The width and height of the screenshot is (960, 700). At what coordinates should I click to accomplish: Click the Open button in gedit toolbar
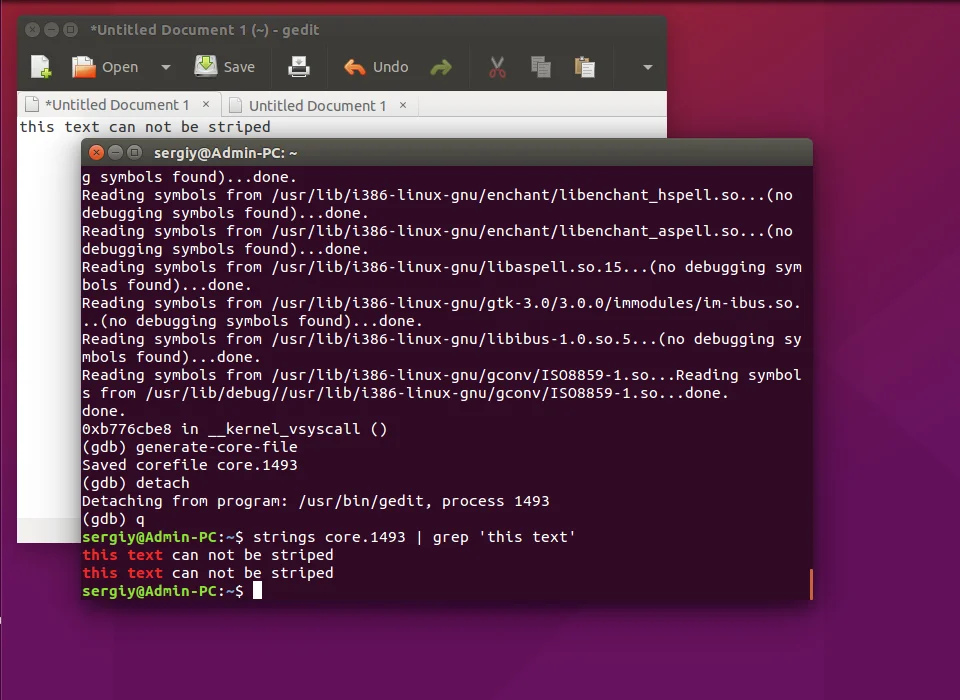pos(105,67)
